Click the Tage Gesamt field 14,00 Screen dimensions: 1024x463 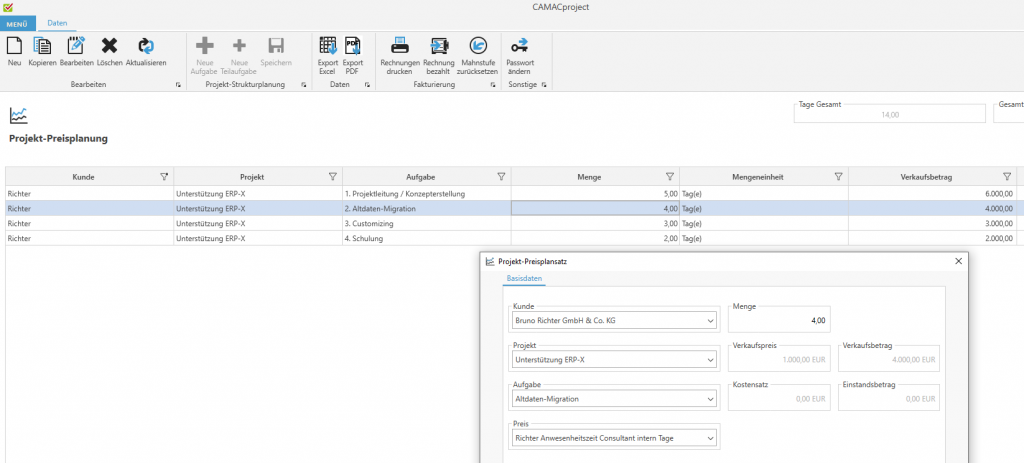pos(889,114)
